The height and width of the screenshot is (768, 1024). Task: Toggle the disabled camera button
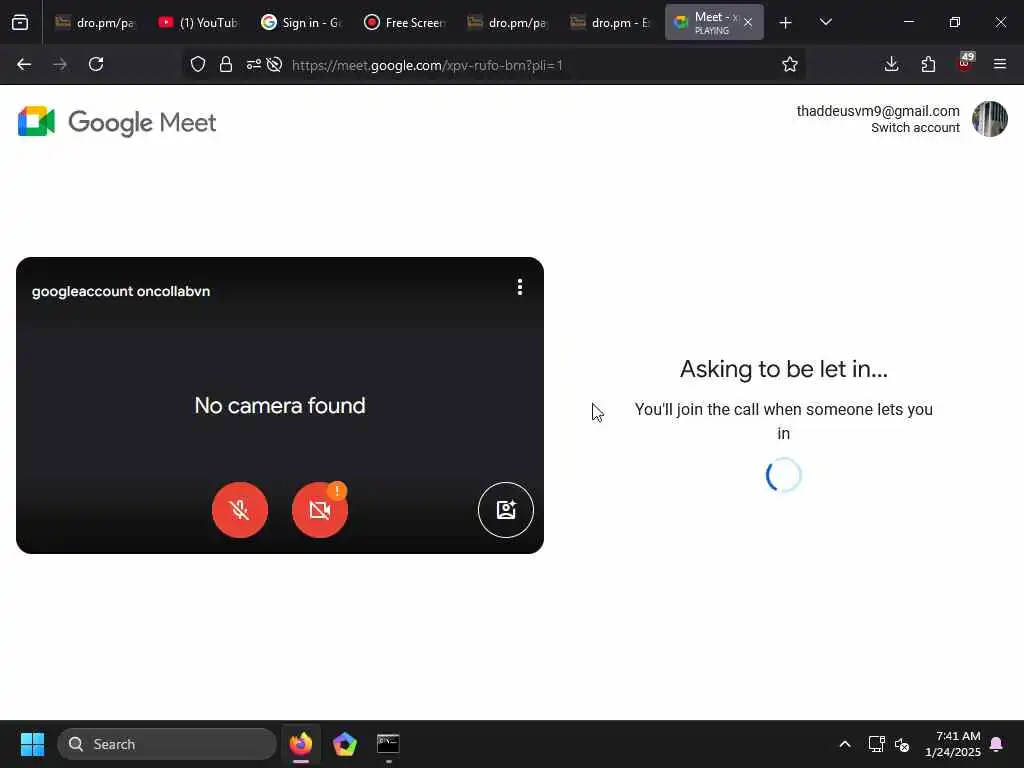click(x=319, y=510)
